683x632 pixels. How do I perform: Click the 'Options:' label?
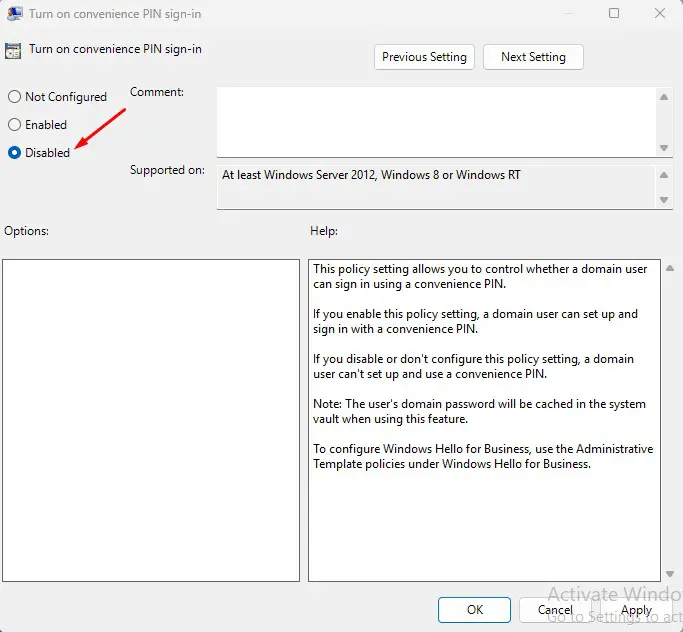coord(27,230)
